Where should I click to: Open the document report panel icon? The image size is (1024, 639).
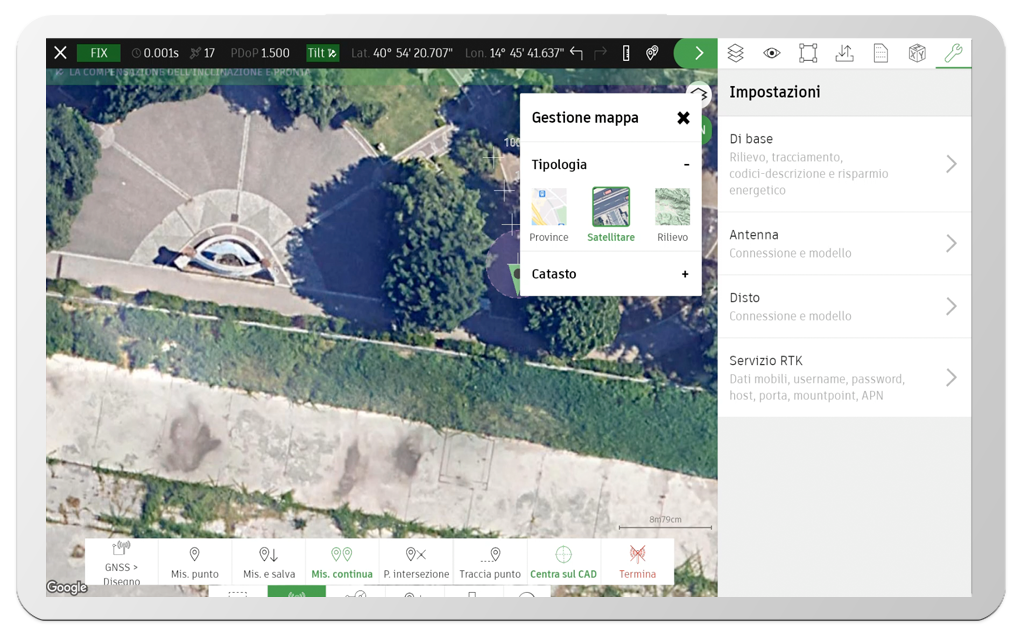click(x=880, y=52)
